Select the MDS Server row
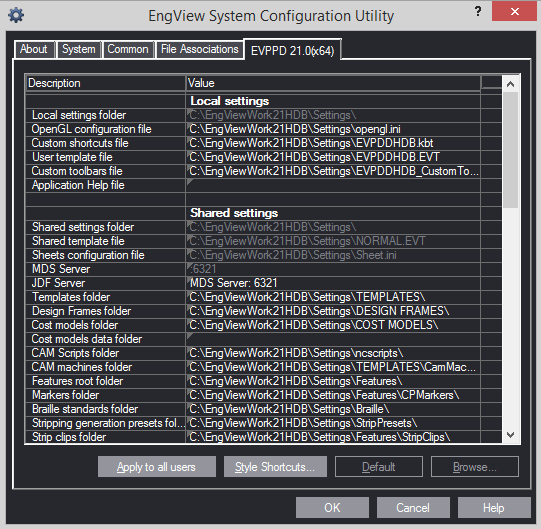Image resolution: width=541 pixels, height=529 pixels. click(x=253, y=269)
